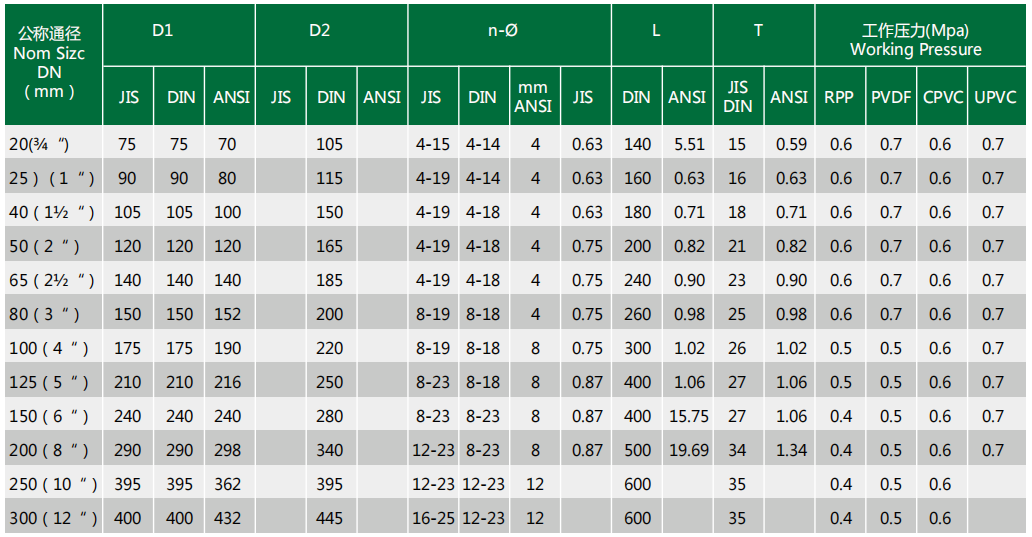Click the mm ANSI sub-header
Screen dimensions: 1032x537
533,97
